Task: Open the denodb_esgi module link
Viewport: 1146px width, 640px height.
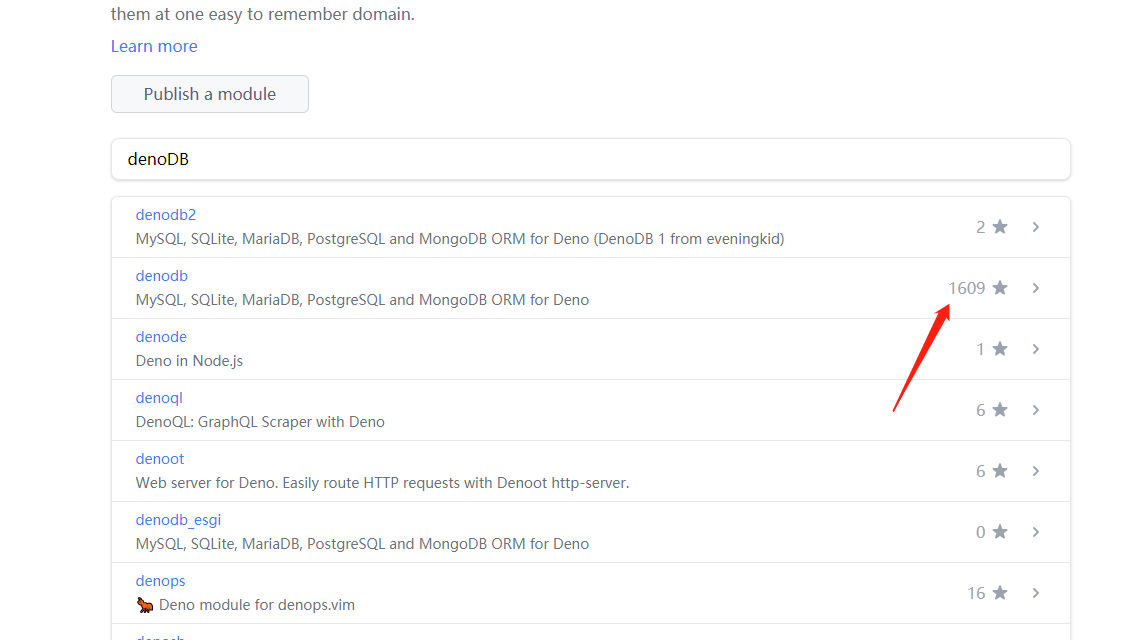Action: click(x=178, y=520)
